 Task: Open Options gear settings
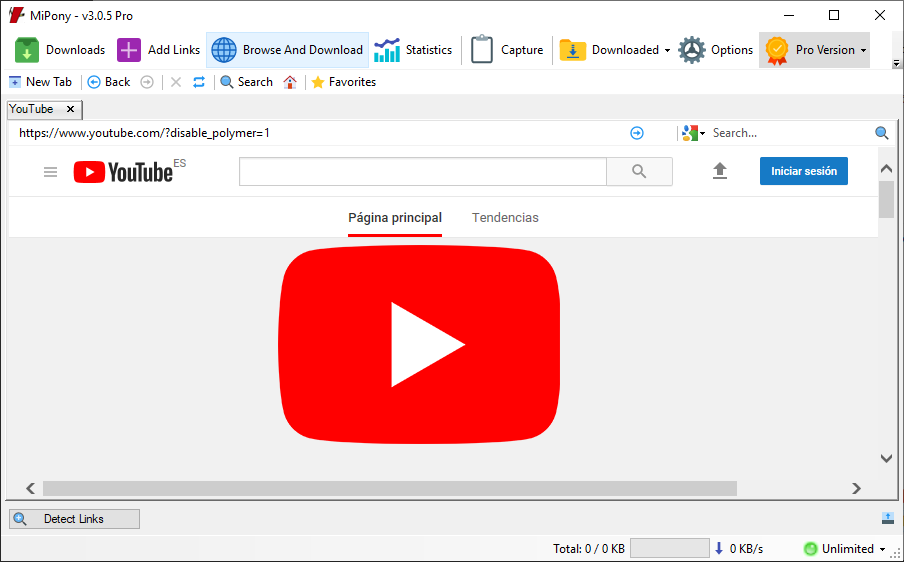pyautogui.click(x=715, y=50)
